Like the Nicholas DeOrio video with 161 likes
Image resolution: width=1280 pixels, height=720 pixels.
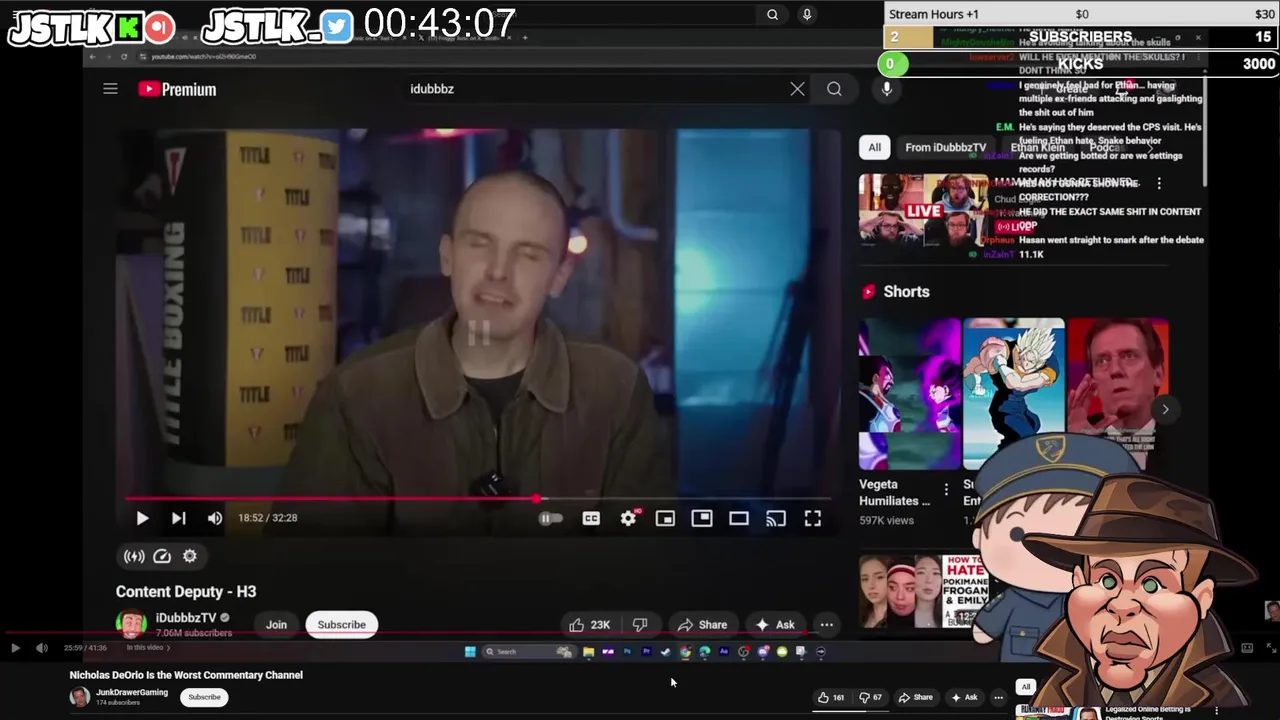[x=830, y=698]
